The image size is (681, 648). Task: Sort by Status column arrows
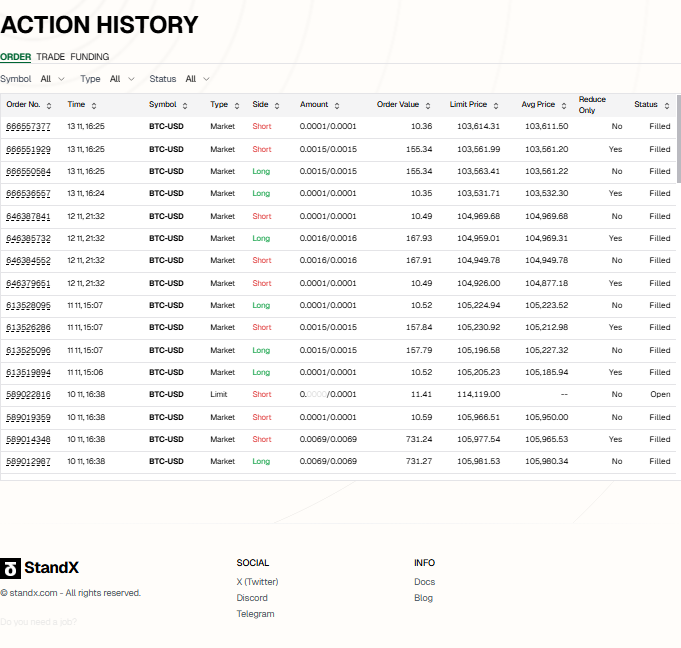pos(667,106)
